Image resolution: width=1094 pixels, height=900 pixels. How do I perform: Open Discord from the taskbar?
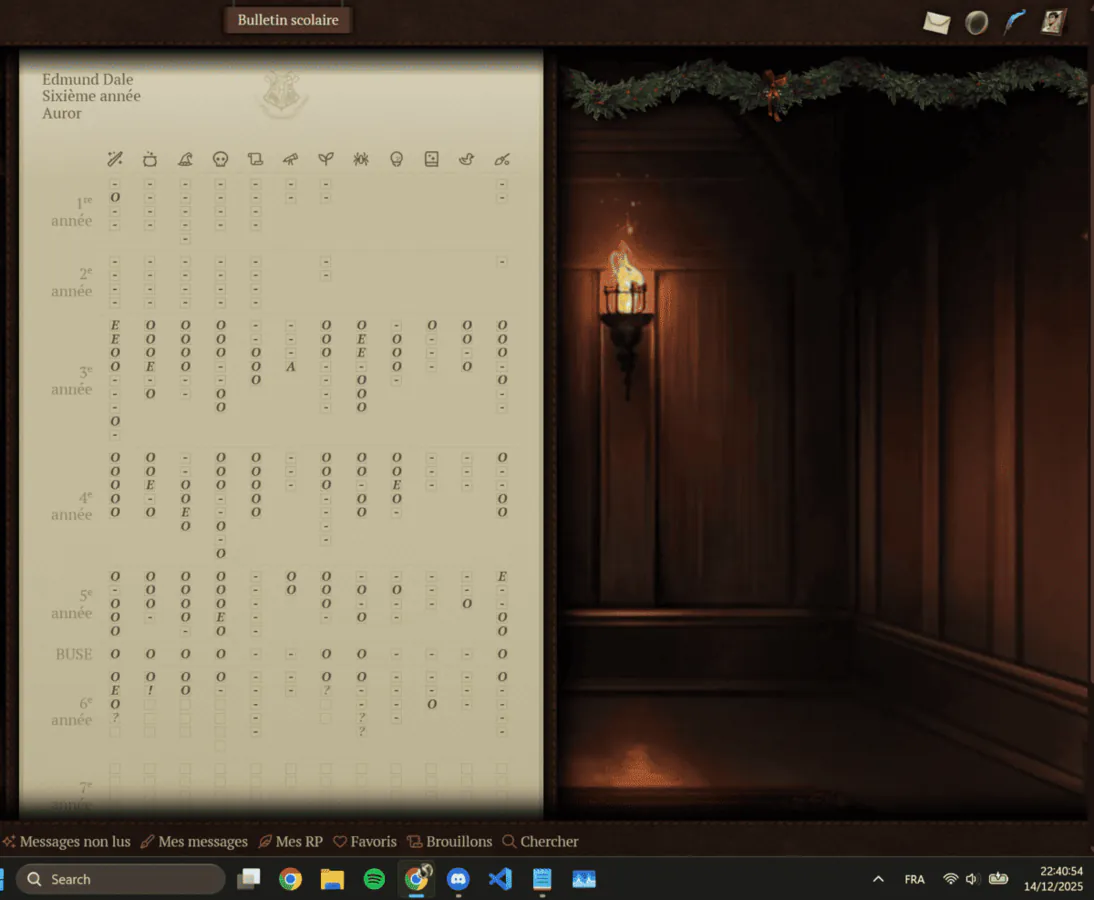pyautogui.click(x=458, y=879)
